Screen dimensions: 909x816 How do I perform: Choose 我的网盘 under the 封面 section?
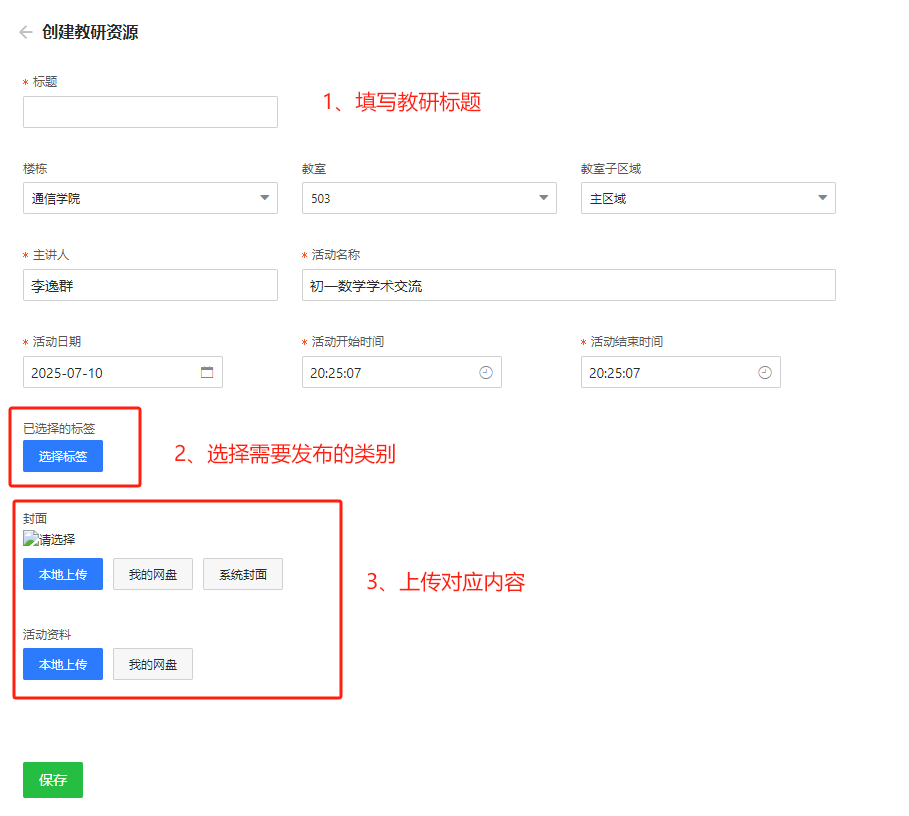[153, 574]
